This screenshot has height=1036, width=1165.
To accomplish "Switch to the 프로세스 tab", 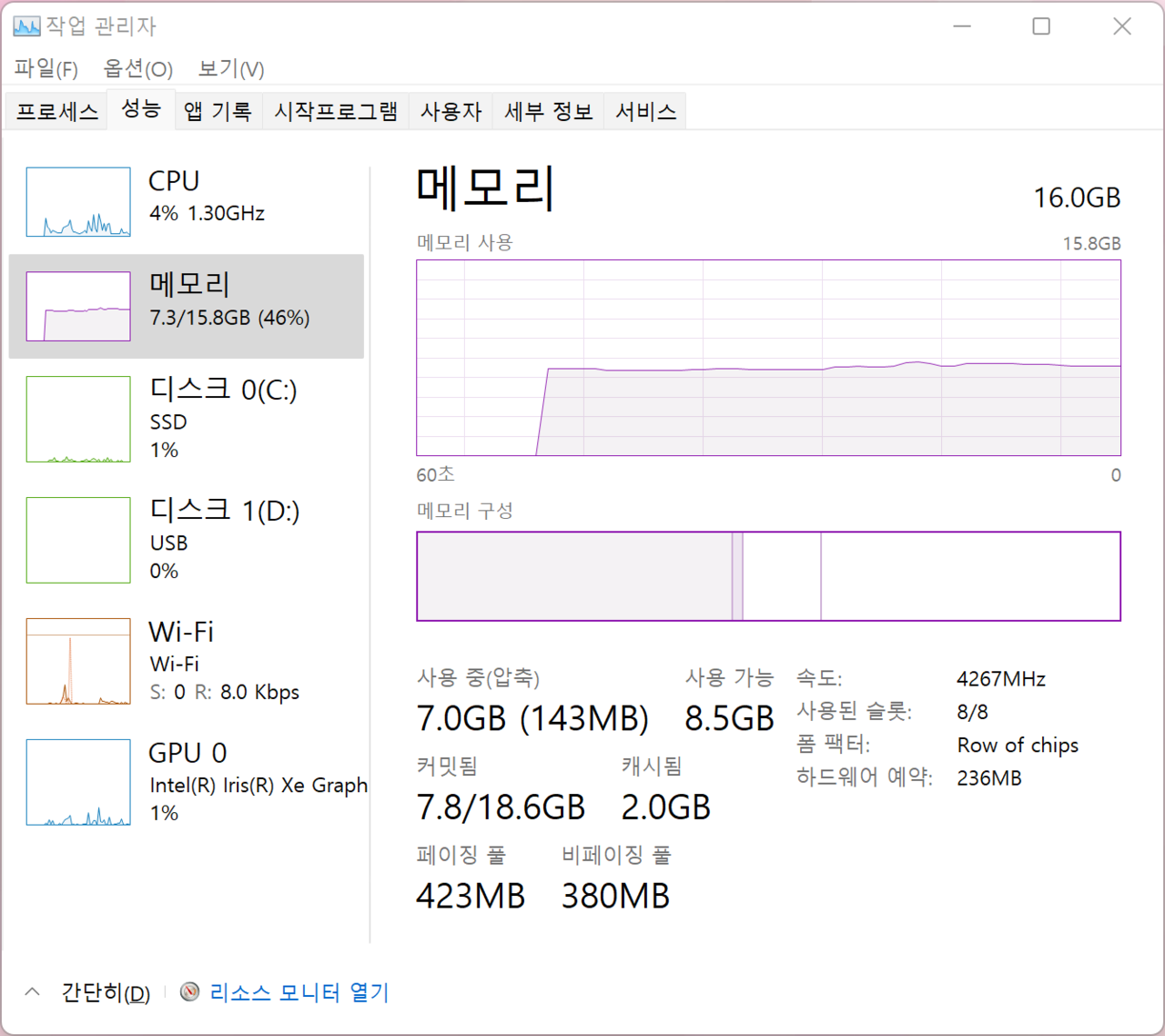I will 56,112.
